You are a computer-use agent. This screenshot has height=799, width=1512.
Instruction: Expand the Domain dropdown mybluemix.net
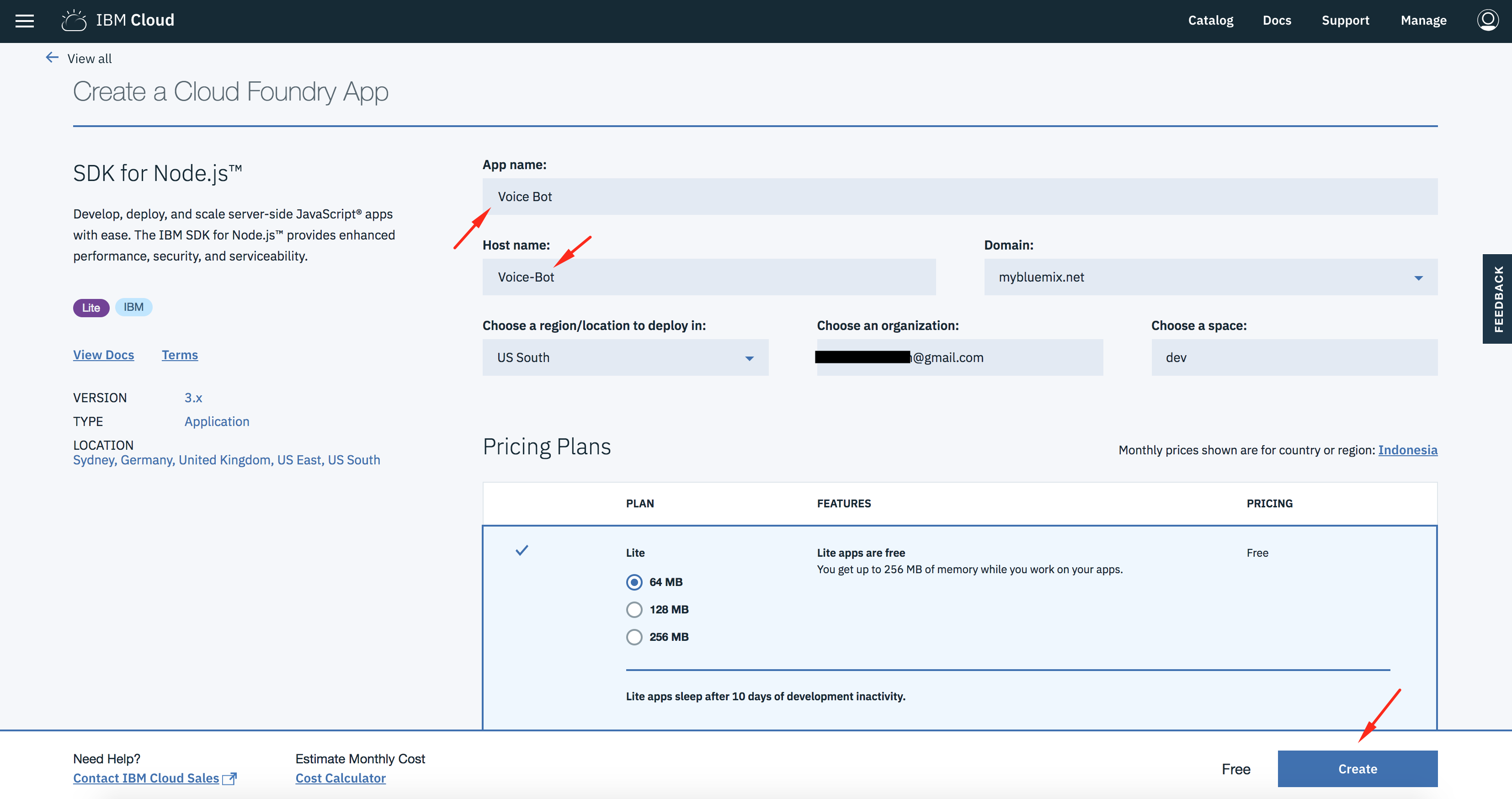pos(1210,277)
